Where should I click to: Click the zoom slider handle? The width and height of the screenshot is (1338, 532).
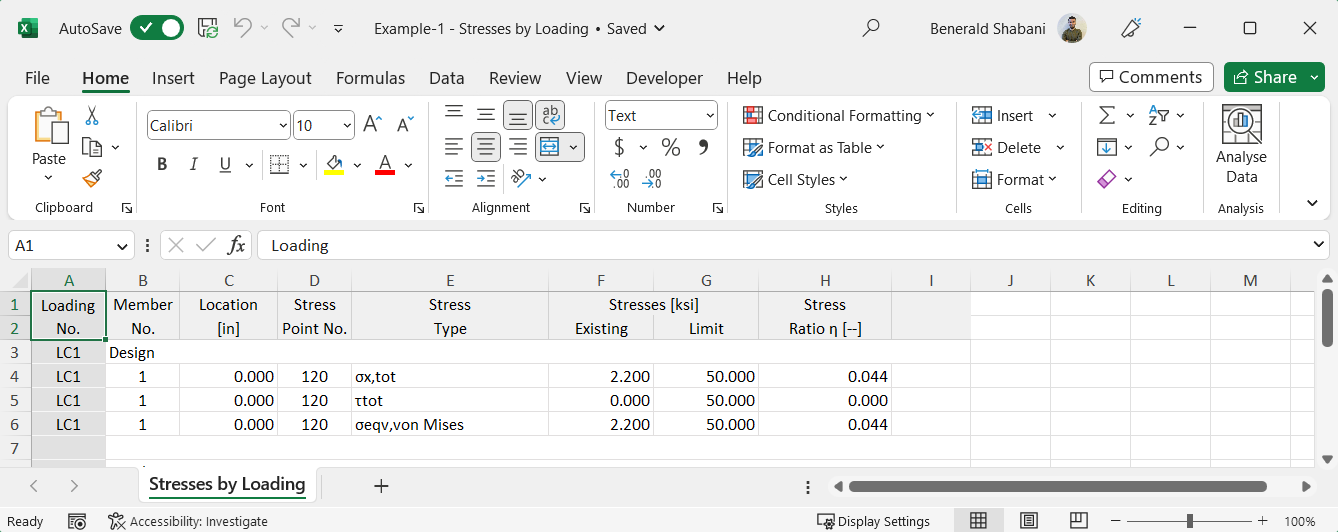[x=1189, y=521]
